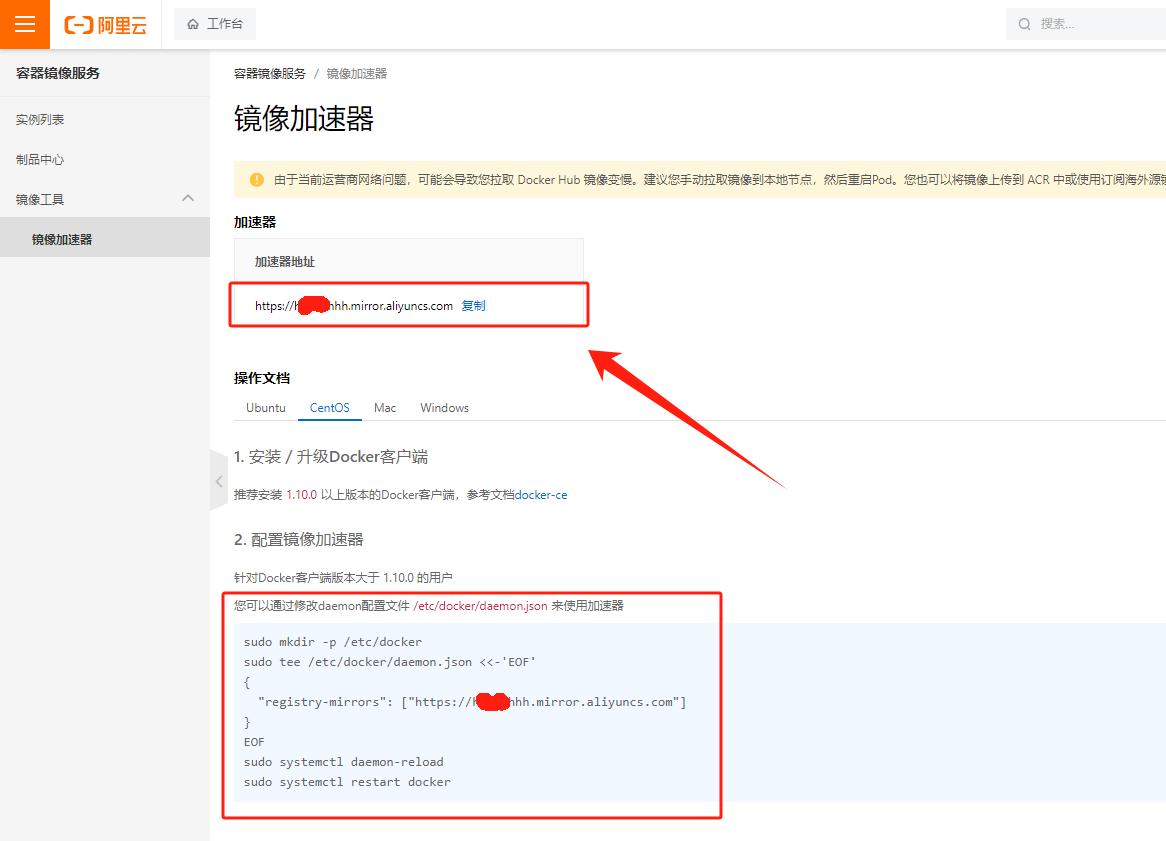1166x841 pixels.
Task: Open the docker-ce documentation link
Action: point(541,494)
